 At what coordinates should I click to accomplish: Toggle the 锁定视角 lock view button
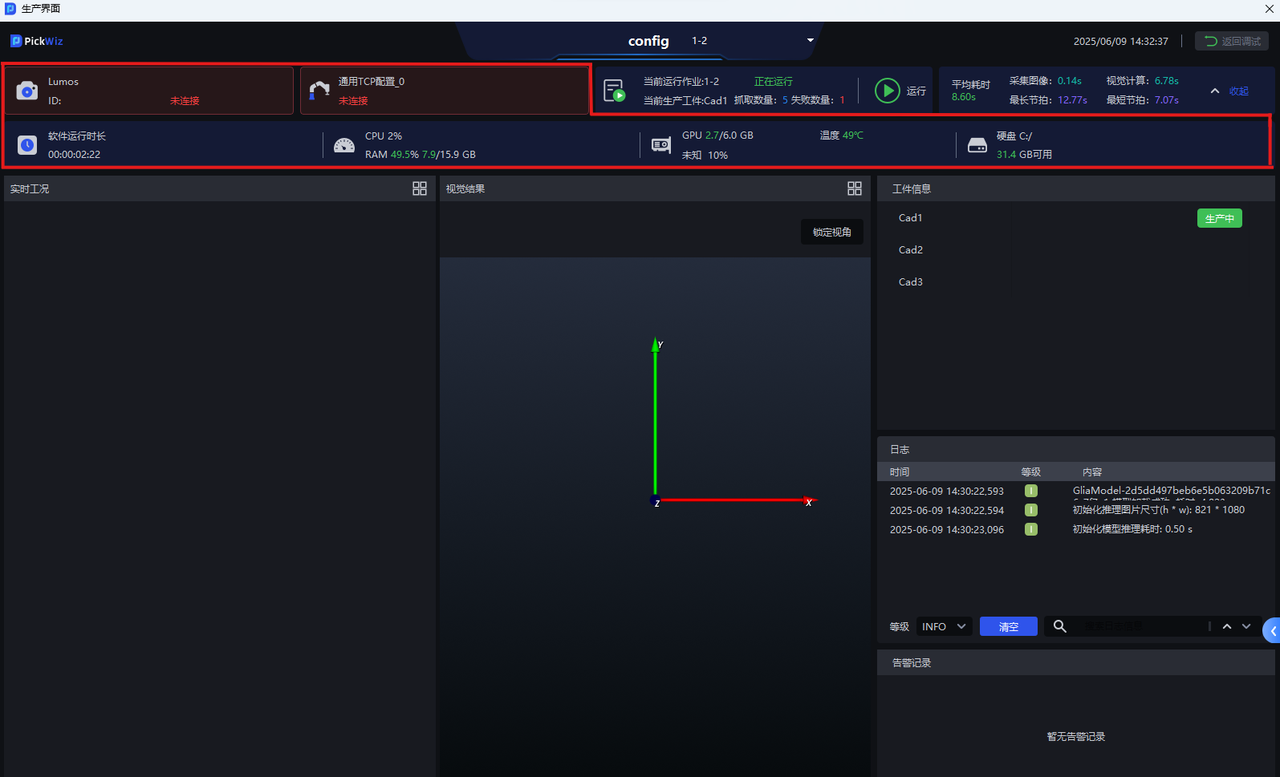point(831,232)
